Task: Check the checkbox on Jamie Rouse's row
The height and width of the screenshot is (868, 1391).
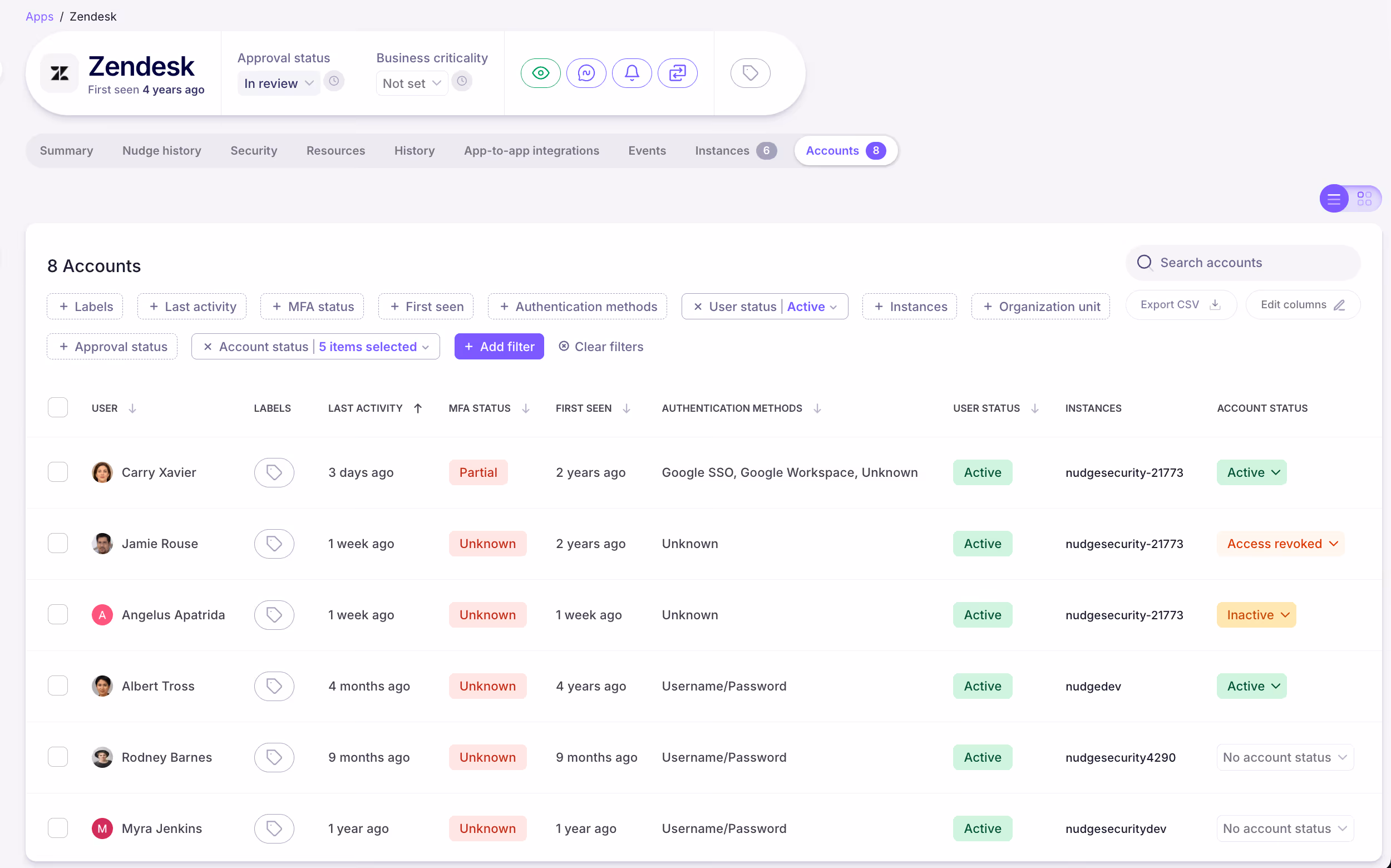Action: coord(58,543)
